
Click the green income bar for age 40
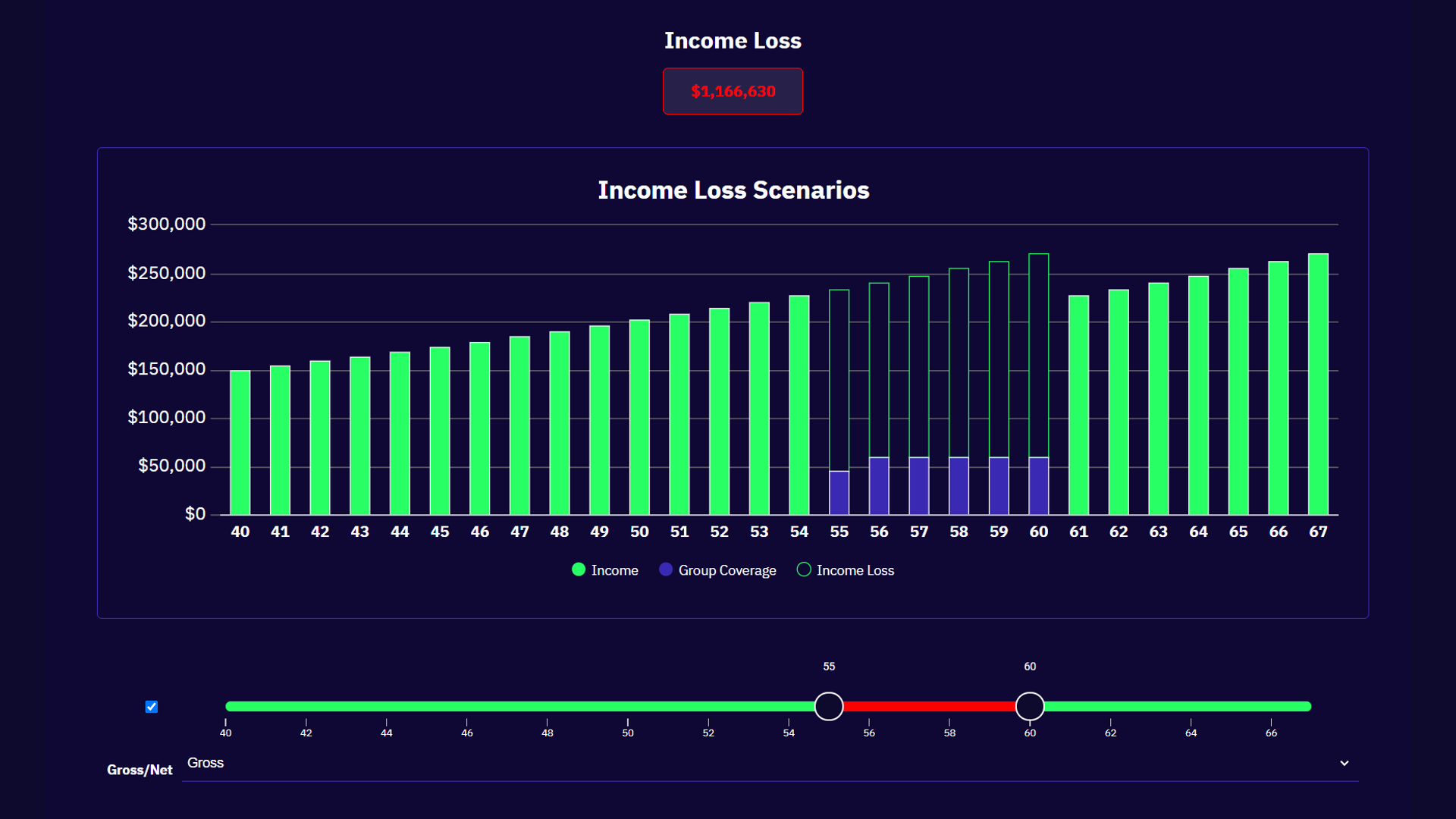[x=240, y=443]
